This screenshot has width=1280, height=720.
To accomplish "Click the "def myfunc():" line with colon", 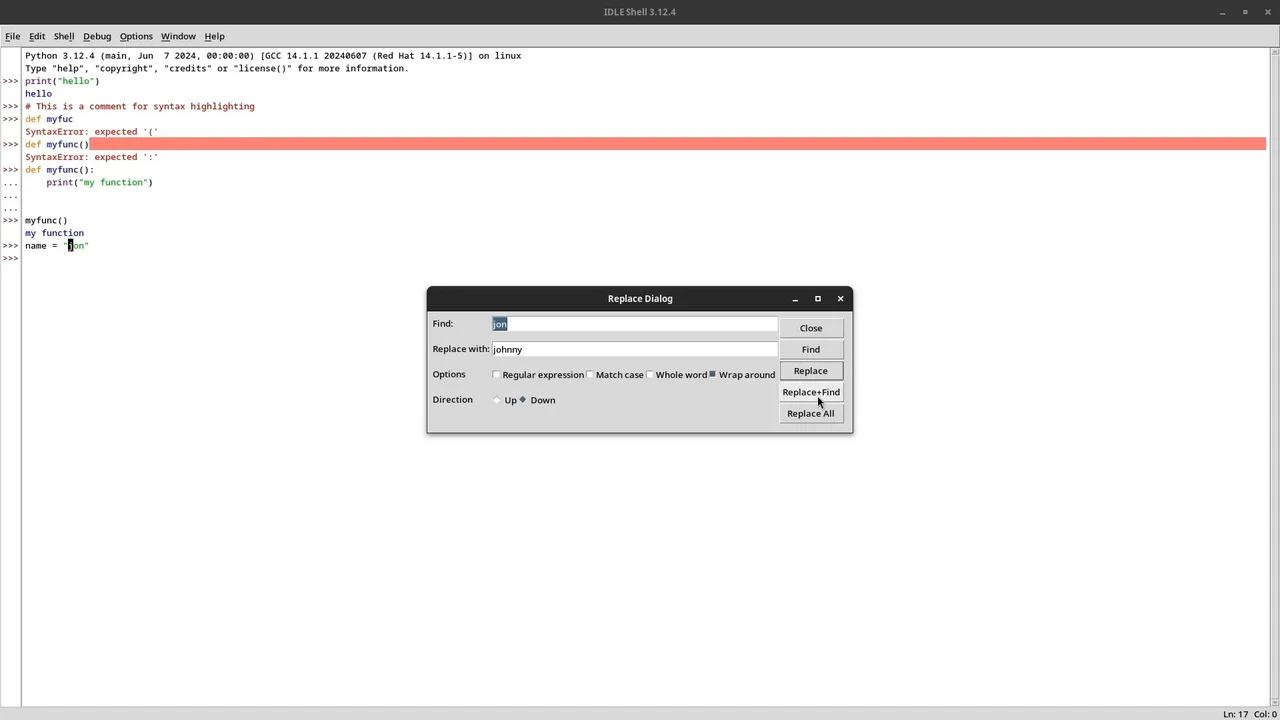I will [x=60, y=170].
